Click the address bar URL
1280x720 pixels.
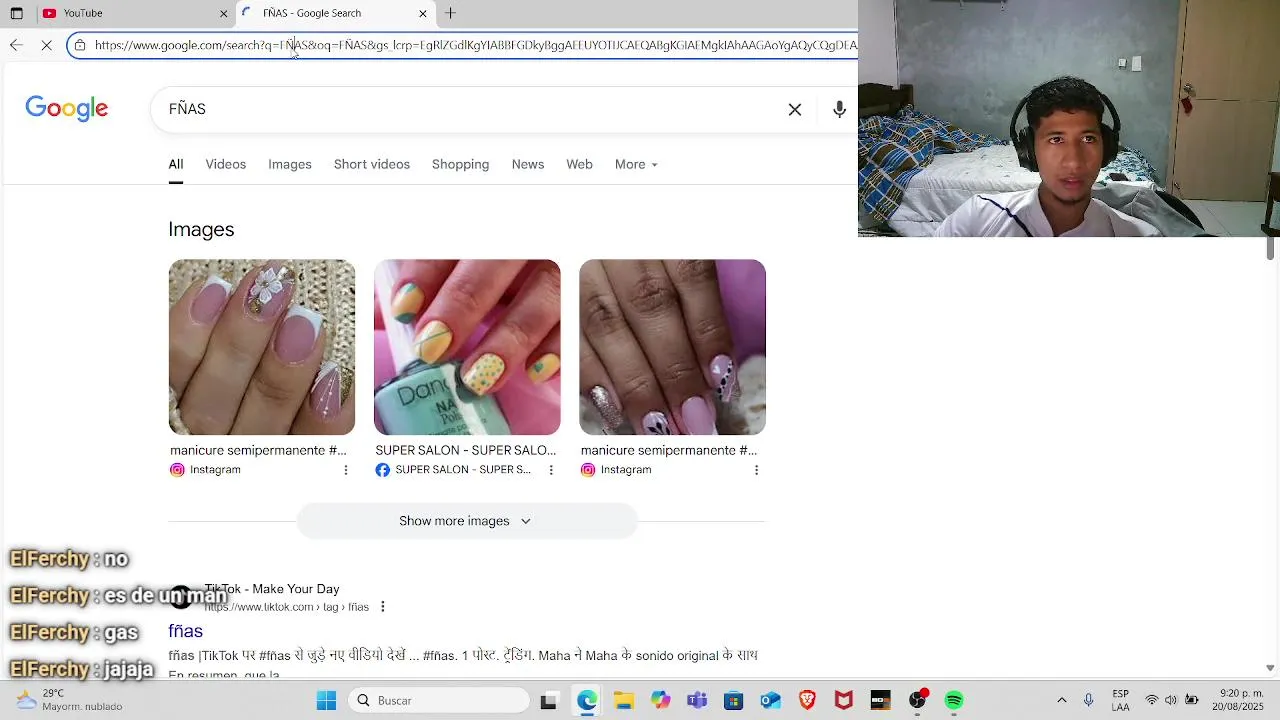(475, 45)
